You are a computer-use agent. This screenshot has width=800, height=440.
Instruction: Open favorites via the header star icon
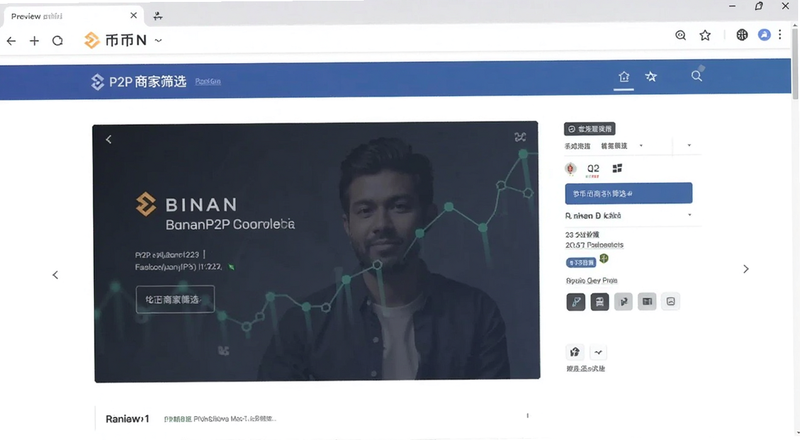[651, 77]
